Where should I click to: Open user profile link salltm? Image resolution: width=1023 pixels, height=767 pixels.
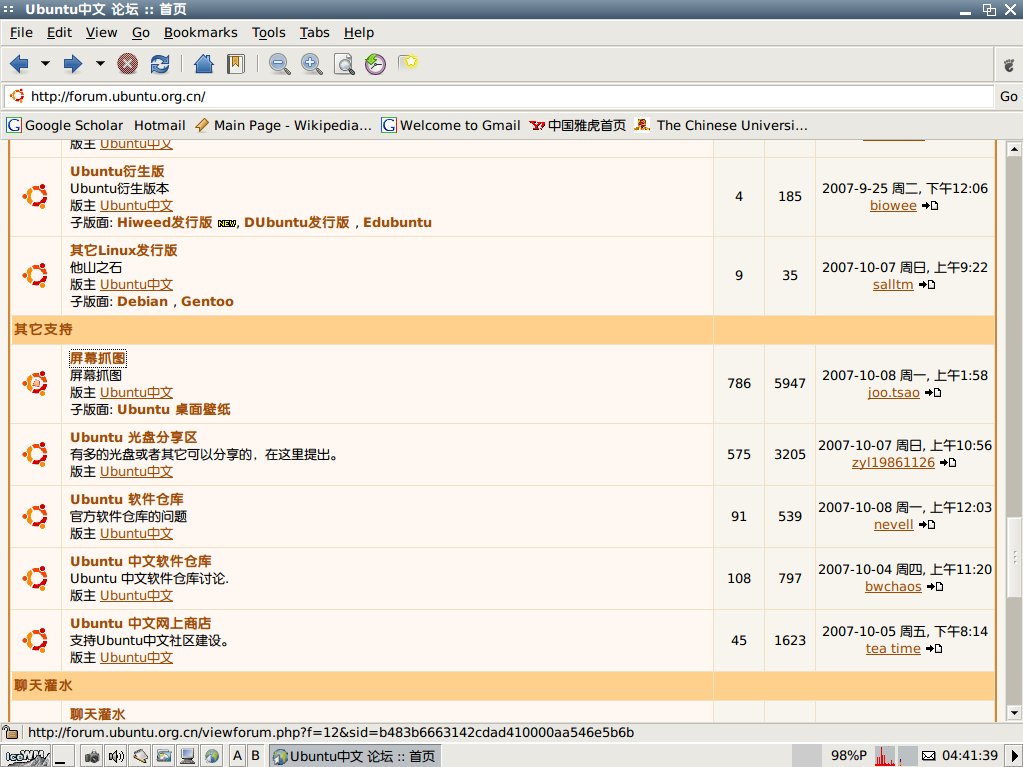click(x=893, y=284)
